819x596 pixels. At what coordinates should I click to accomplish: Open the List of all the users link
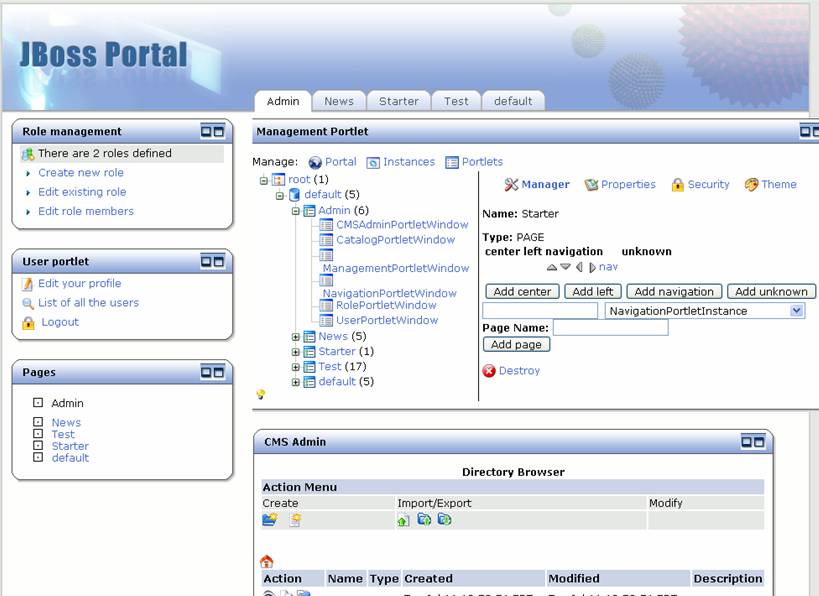tap(88, 303)
